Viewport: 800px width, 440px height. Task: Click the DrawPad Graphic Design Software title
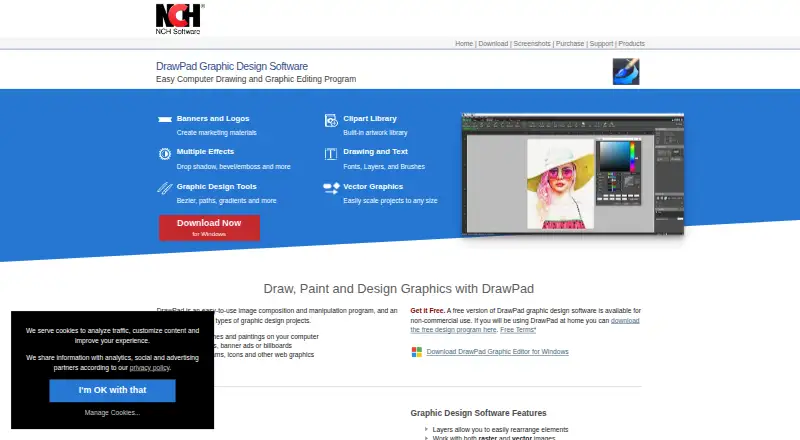[232, 66]
